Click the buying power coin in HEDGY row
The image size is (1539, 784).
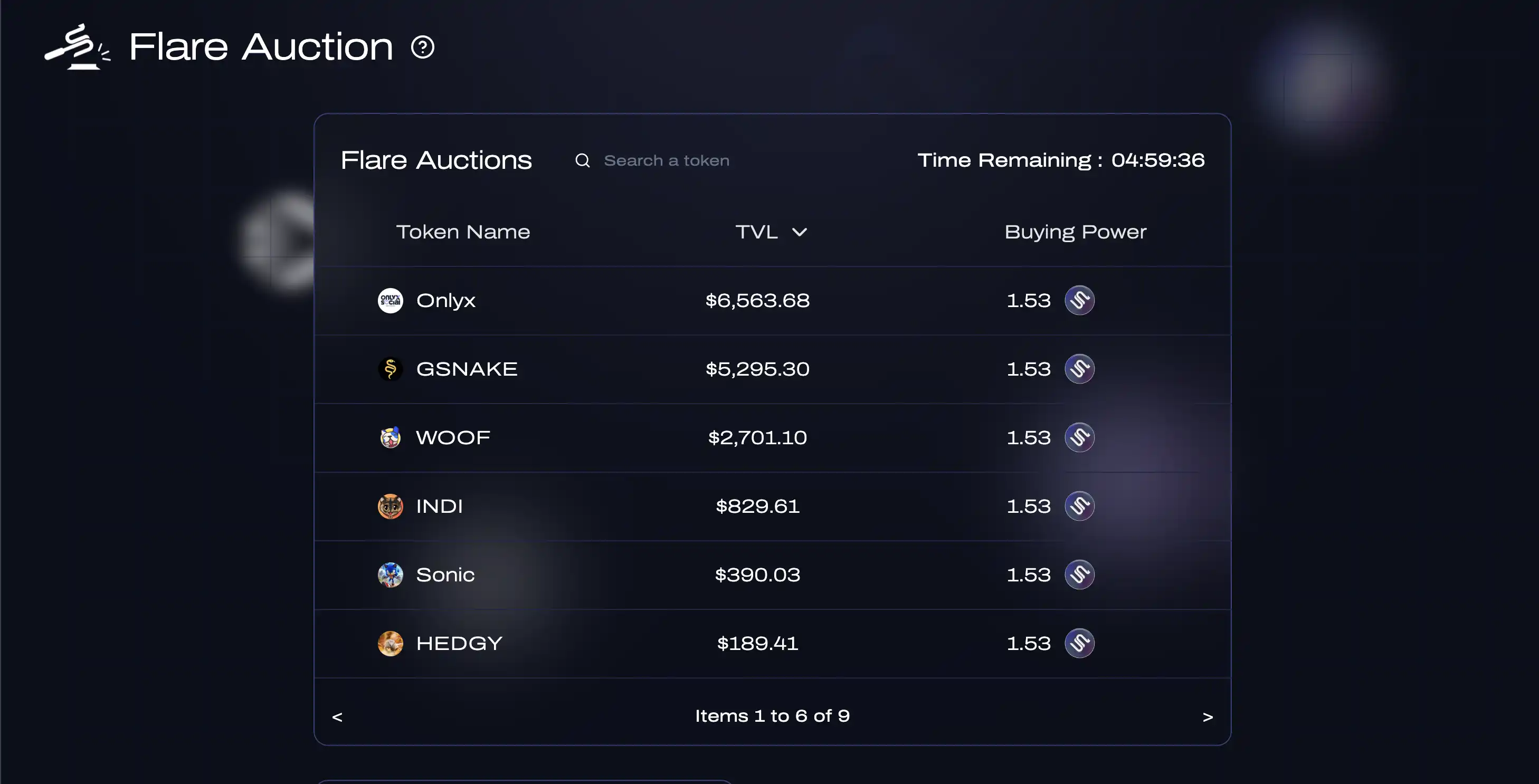1079,644
